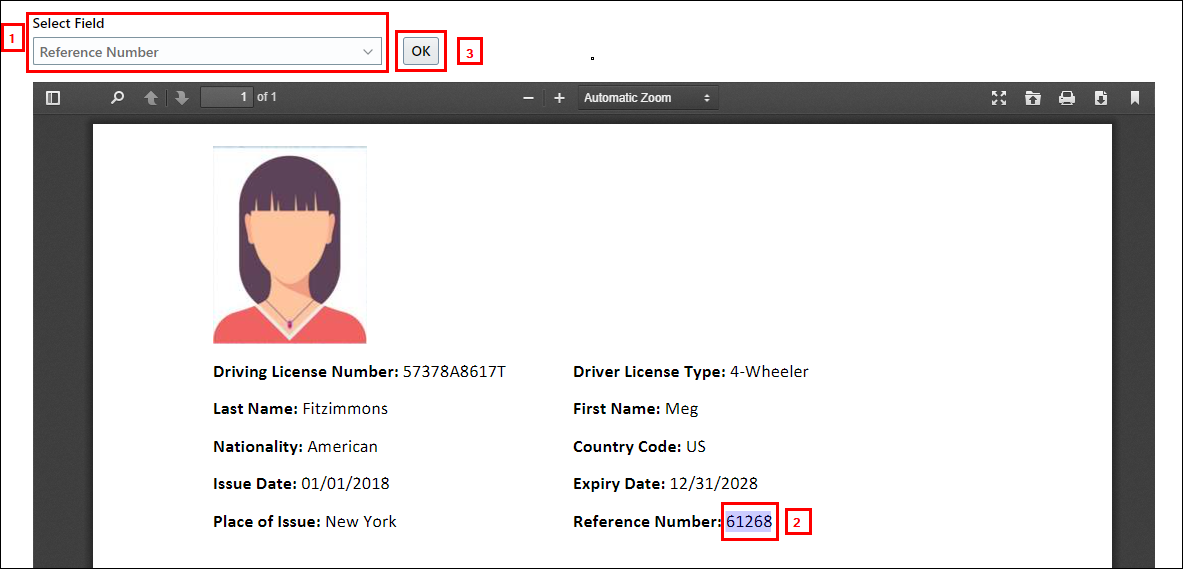Go to previous page arrow
Screen dimensions: 1183x569
click(x=151, y=98)
